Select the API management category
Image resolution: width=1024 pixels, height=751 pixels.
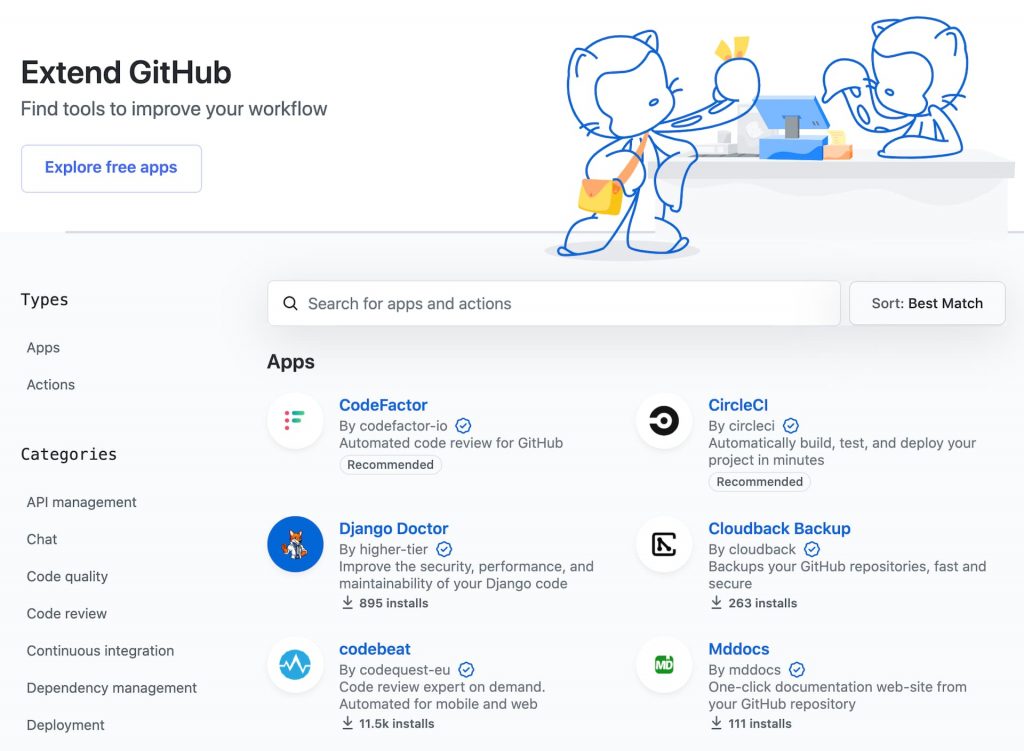tap(82, 502)
